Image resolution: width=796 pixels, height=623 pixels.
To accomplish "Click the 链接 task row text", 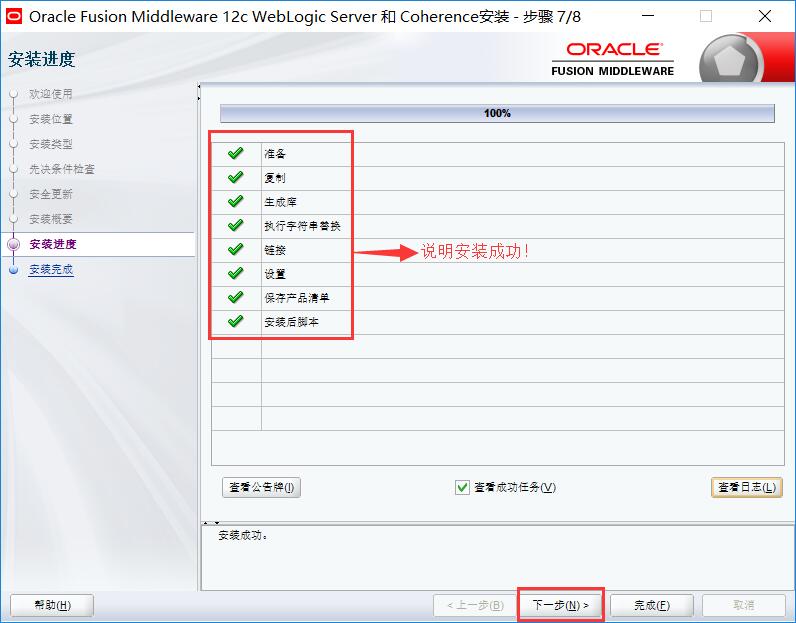I will [x=275, y=250].
